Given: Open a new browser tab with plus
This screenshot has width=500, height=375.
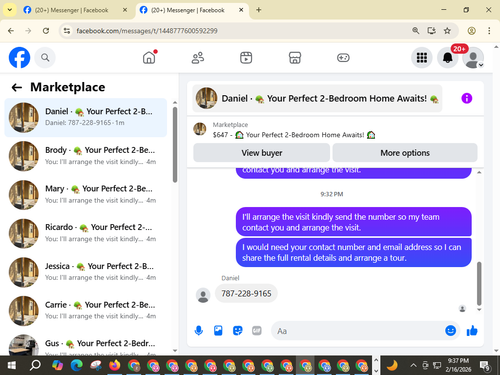Looking at the screenshot, I should [259, 10].
